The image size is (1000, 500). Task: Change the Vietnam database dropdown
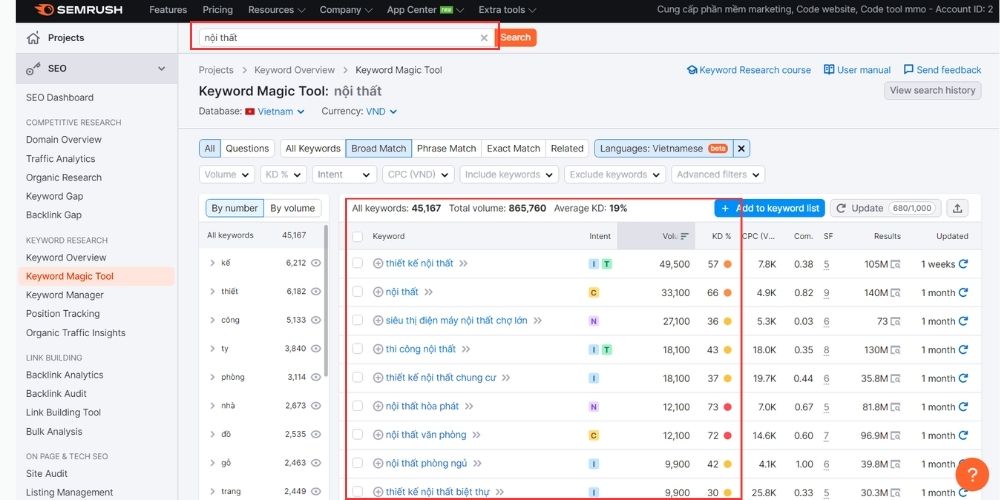point(275,112)
